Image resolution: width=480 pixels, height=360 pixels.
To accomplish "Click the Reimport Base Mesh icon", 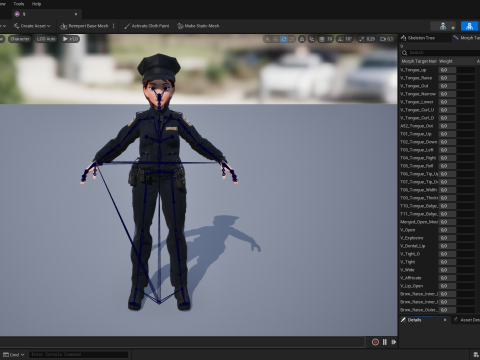I will point(63,26).
